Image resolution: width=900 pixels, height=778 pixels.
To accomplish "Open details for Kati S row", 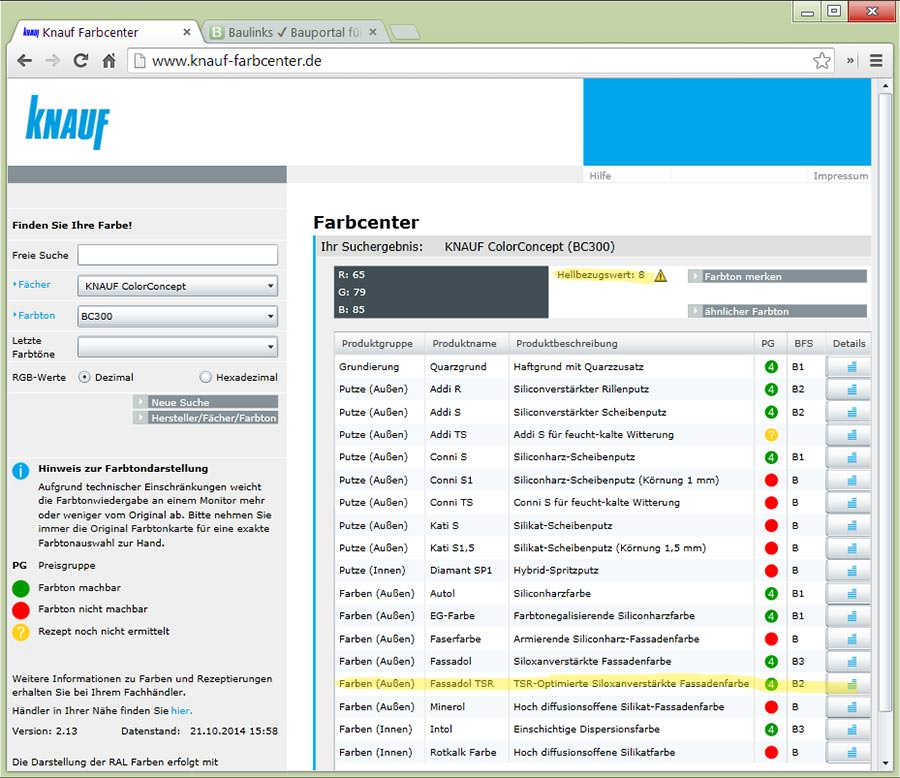I will click(848, 525).
